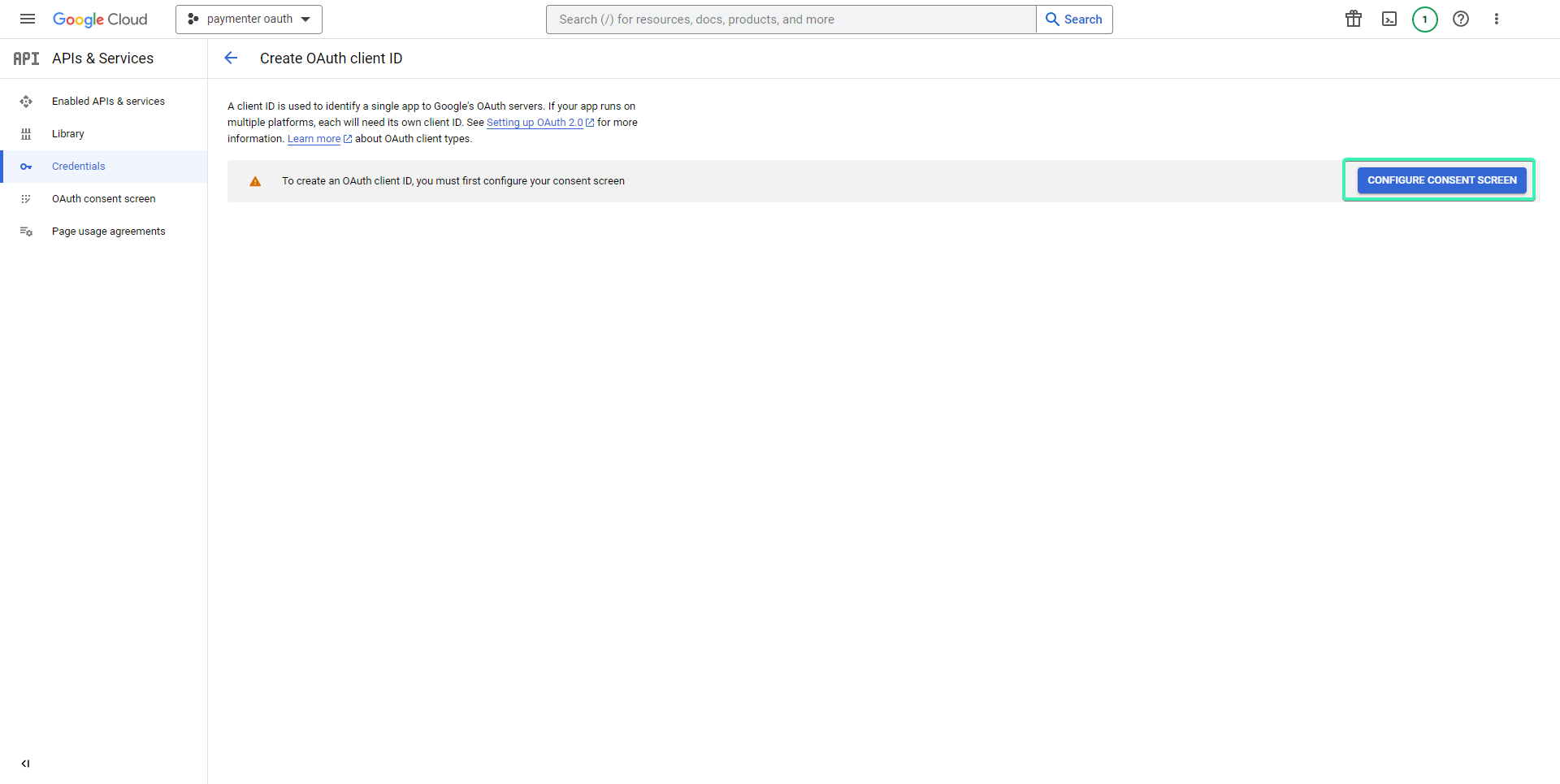Open the paymenter oauth project picker
1560x784 pixels.
pyautogui.click(x=249, y=19)
